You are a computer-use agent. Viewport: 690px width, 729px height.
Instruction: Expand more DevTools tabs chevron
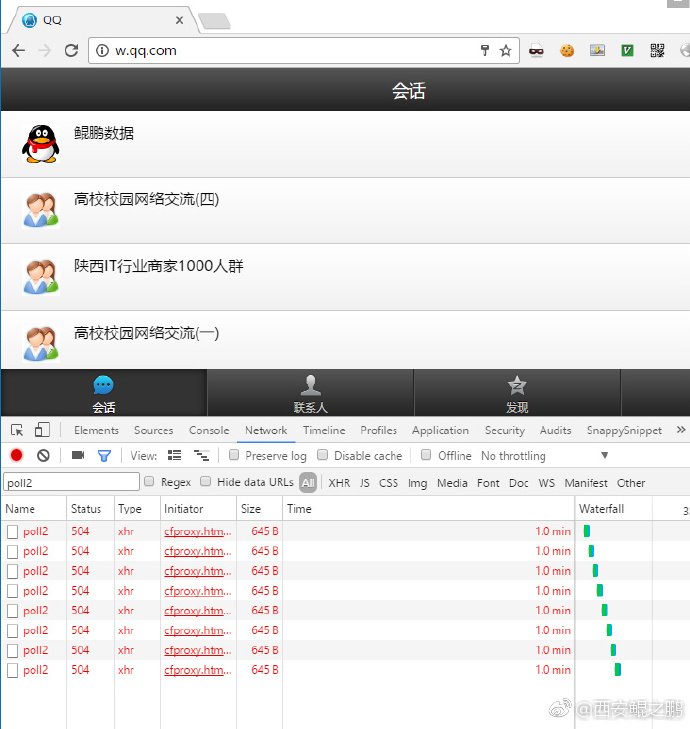coord(681,430)
